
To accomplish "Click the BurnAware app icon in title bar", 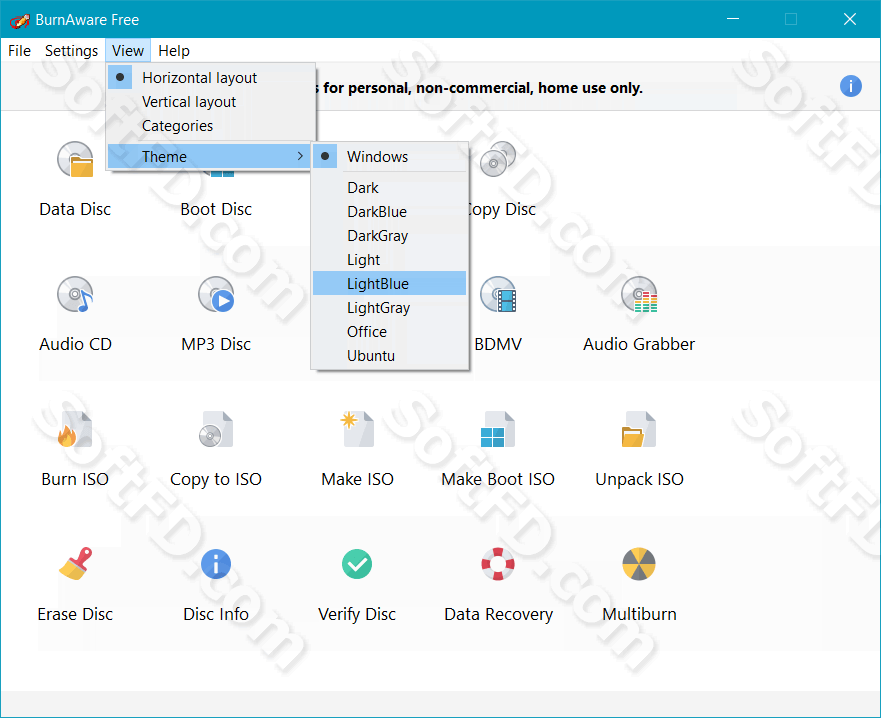I will tap(19, 20).
